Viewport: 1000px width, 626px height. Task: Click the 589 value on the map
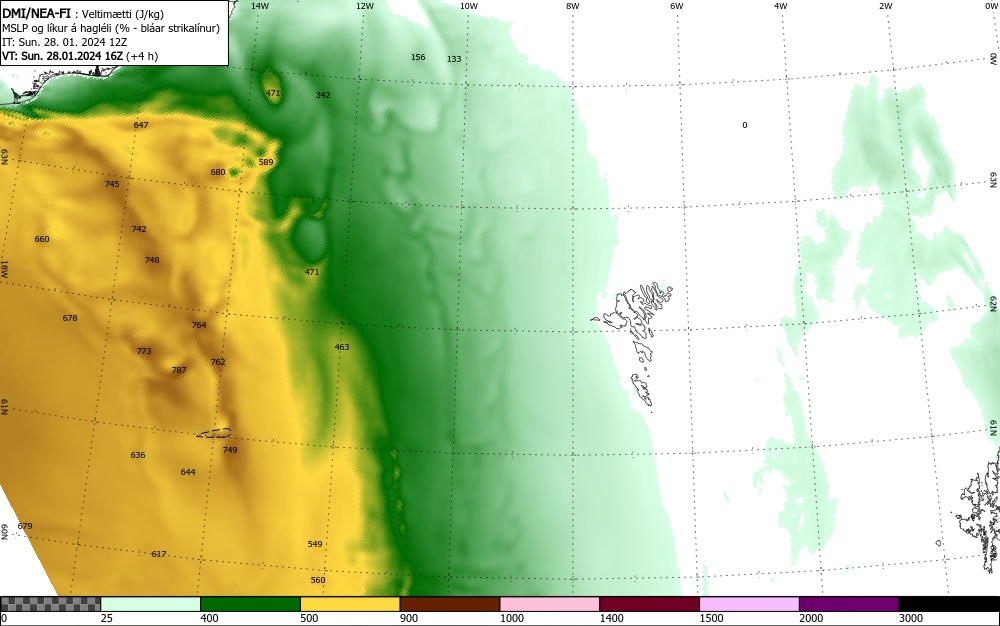[266, 162]
